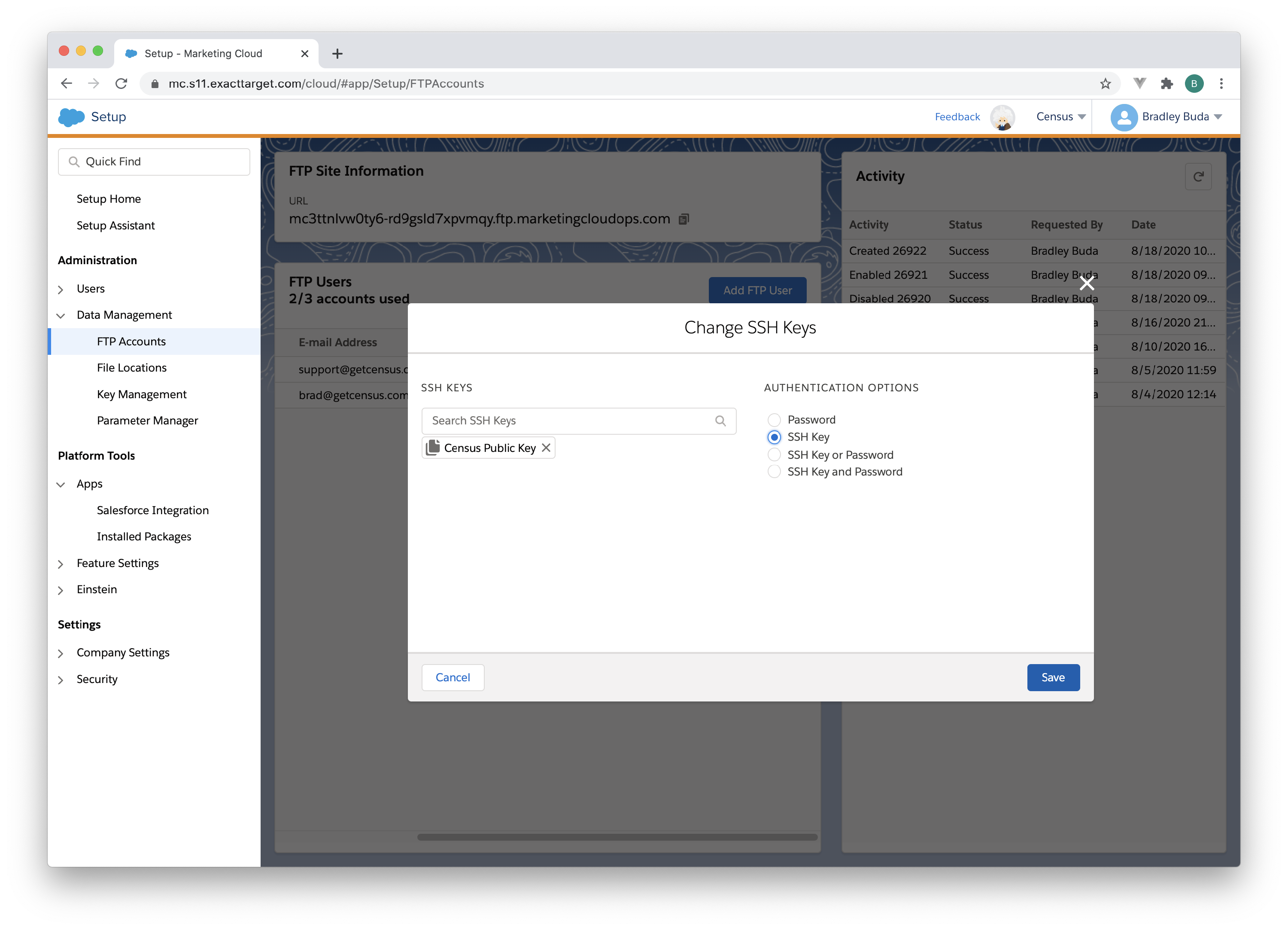Image resolution: width=1288 pixels, height=930 pixels.
Task: Click the Cancel button
Action: coord(453,677)
